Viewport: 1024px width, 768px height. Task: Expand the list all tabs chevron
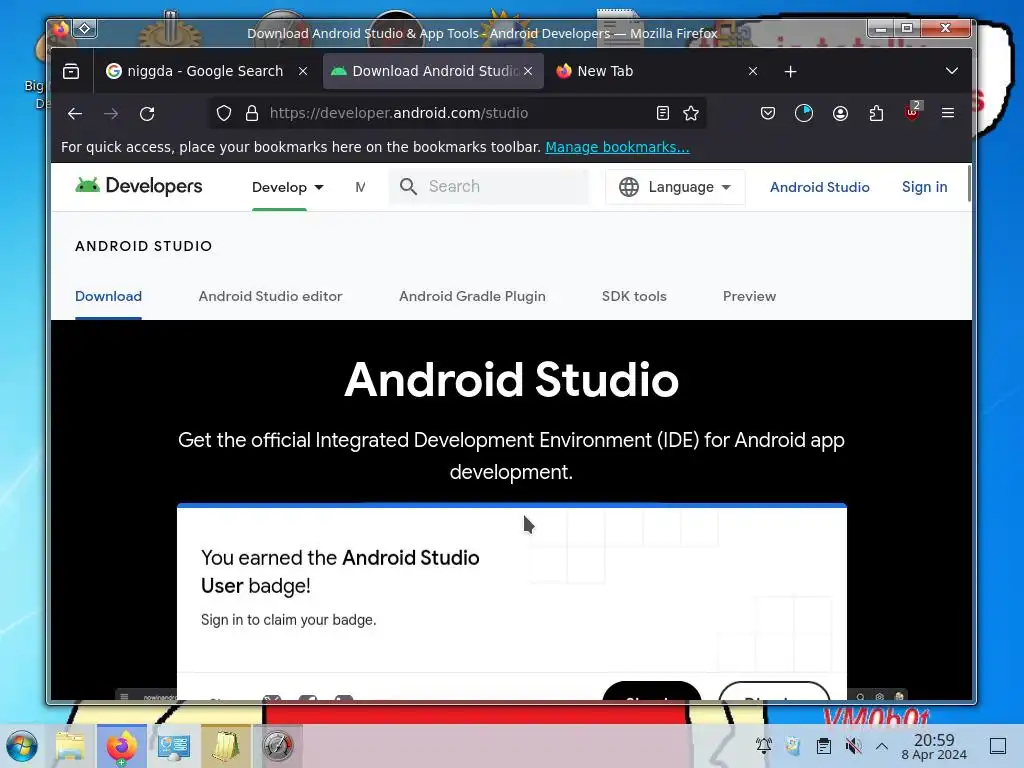[x=952, y=71]
